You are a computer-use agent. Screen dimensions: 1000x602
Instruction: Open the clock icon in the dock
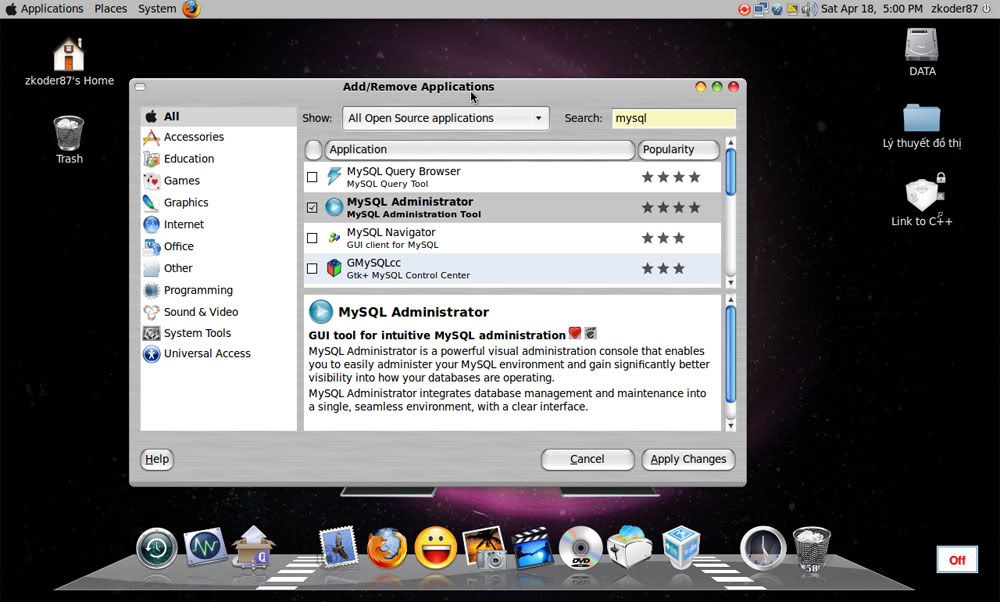point(763,548)
